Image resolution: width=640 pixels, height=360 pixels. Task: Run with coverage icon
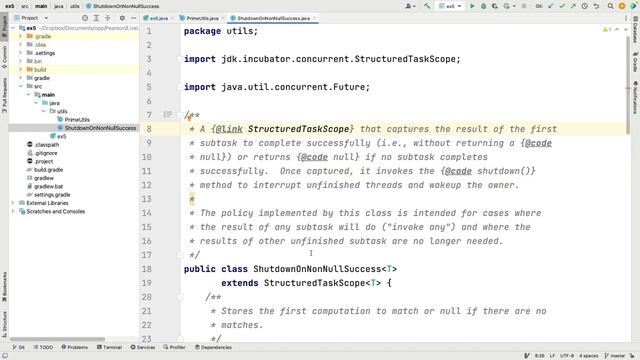pyautogui.click(x=495, y=6)
